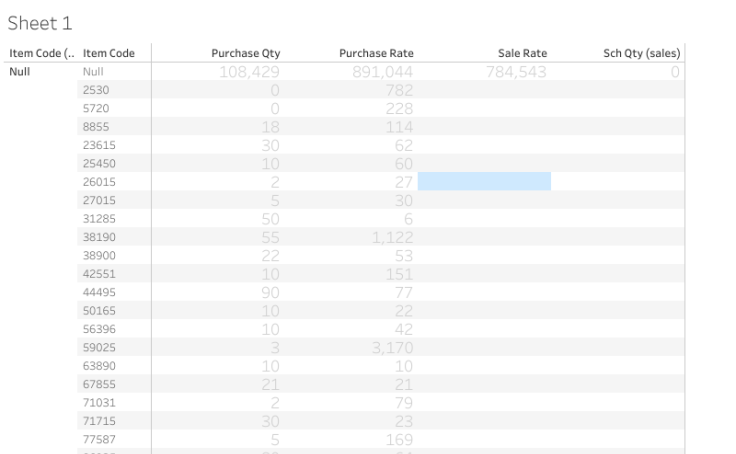Click the 108,429 Purchase Qty total
Image resolution: width=736 pixels, height=454 pixels.
click(249, 72)
